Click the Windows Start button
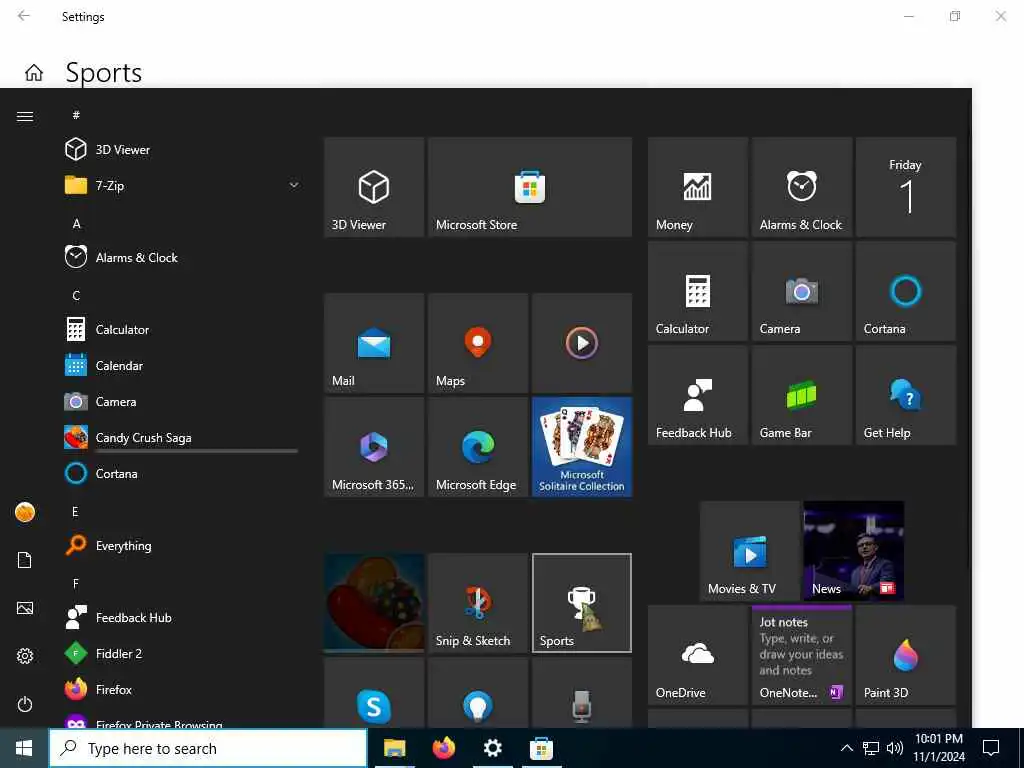This screenshot has height=768, width=1024. (24, 748)
